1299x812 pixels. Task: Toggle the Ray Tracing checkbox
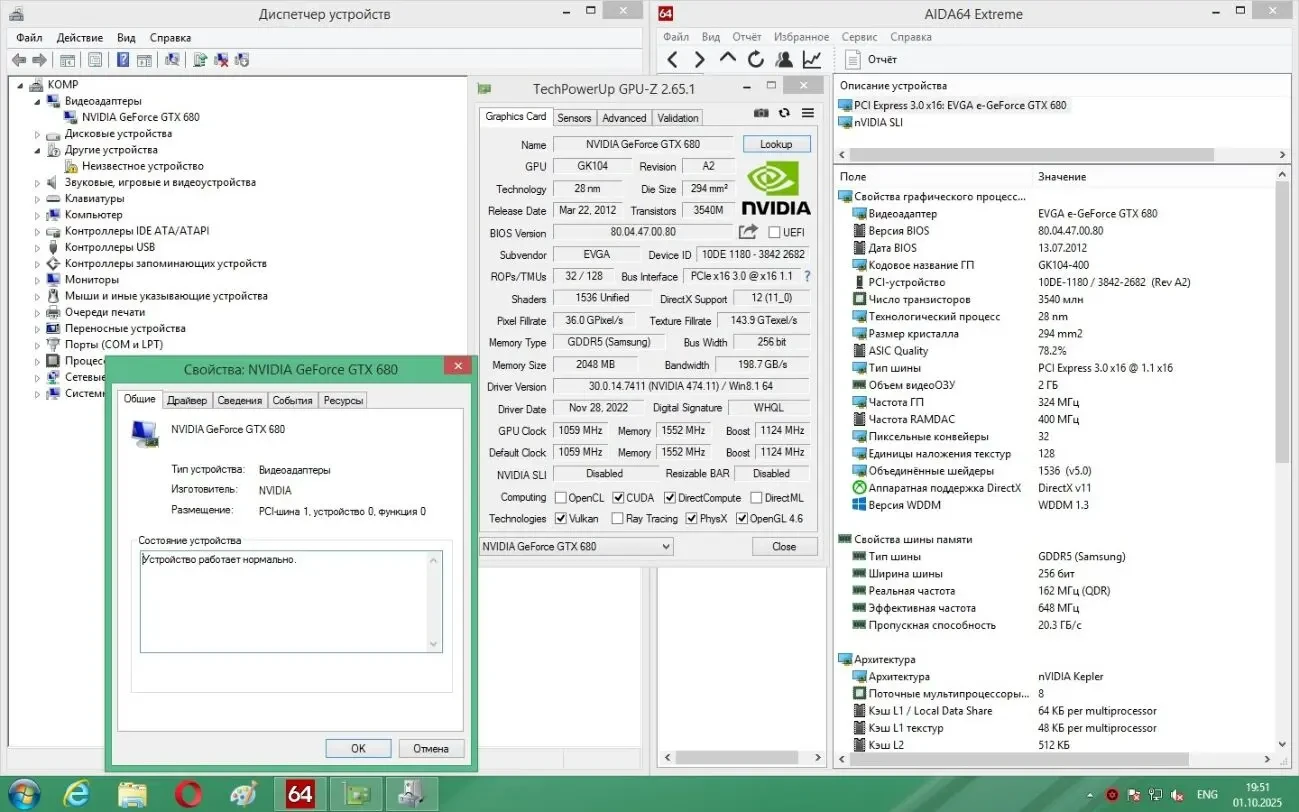(617, 519)
